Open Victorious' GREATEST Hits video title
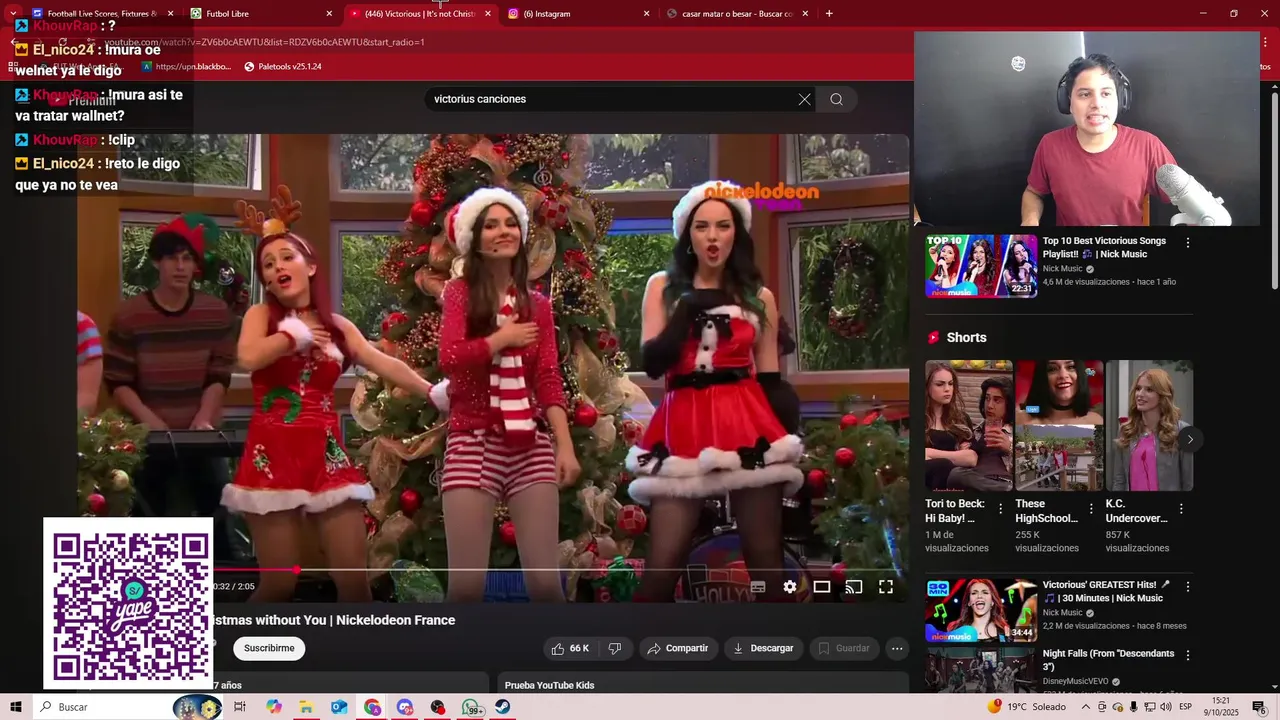Image resolution: width=1280 pixels, height=720 pixels. click(x=1106, y=591)
